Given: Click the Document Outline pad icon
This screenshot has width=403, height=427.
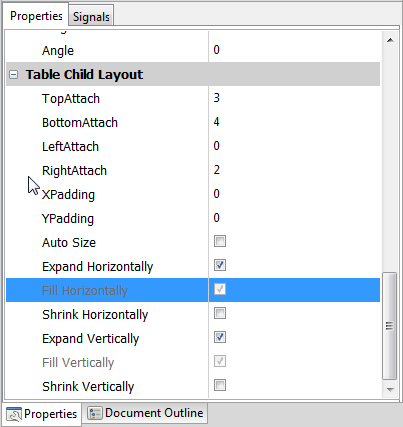Looking at the screenshot, I should 94,413.
